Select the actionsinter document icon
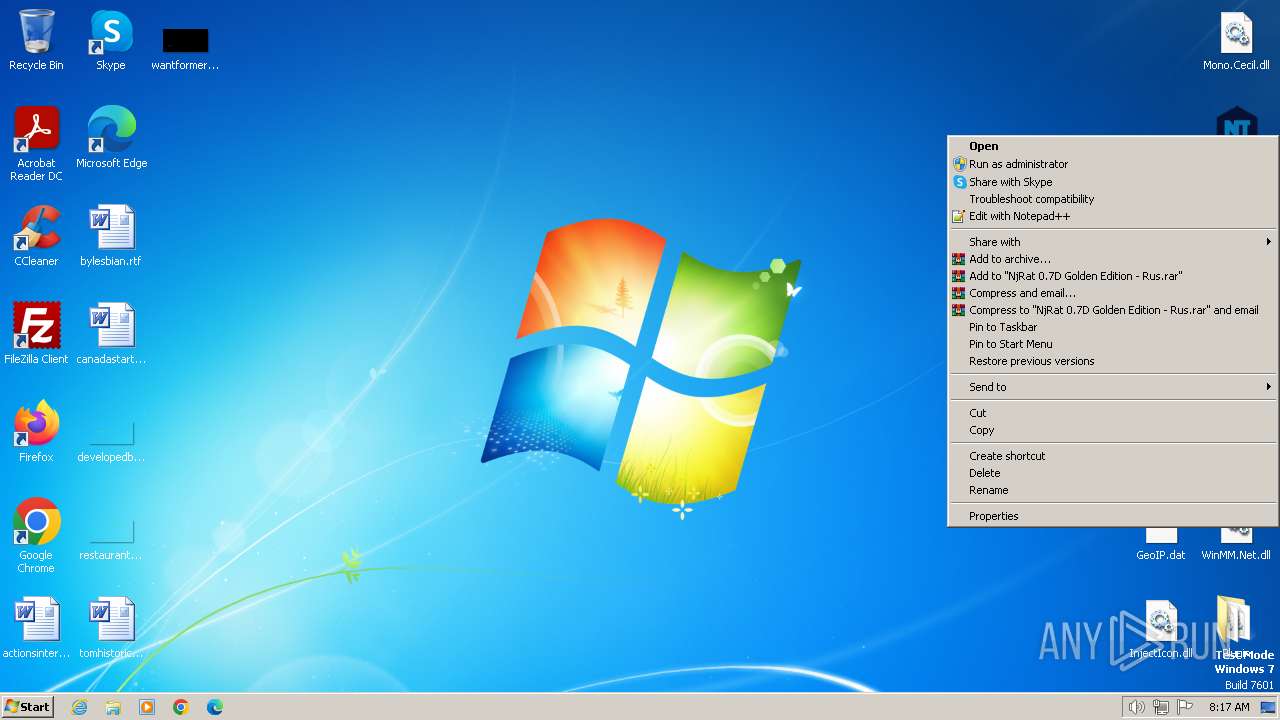The height and width of the screenshot is (720, 1280). pos(36,628)
